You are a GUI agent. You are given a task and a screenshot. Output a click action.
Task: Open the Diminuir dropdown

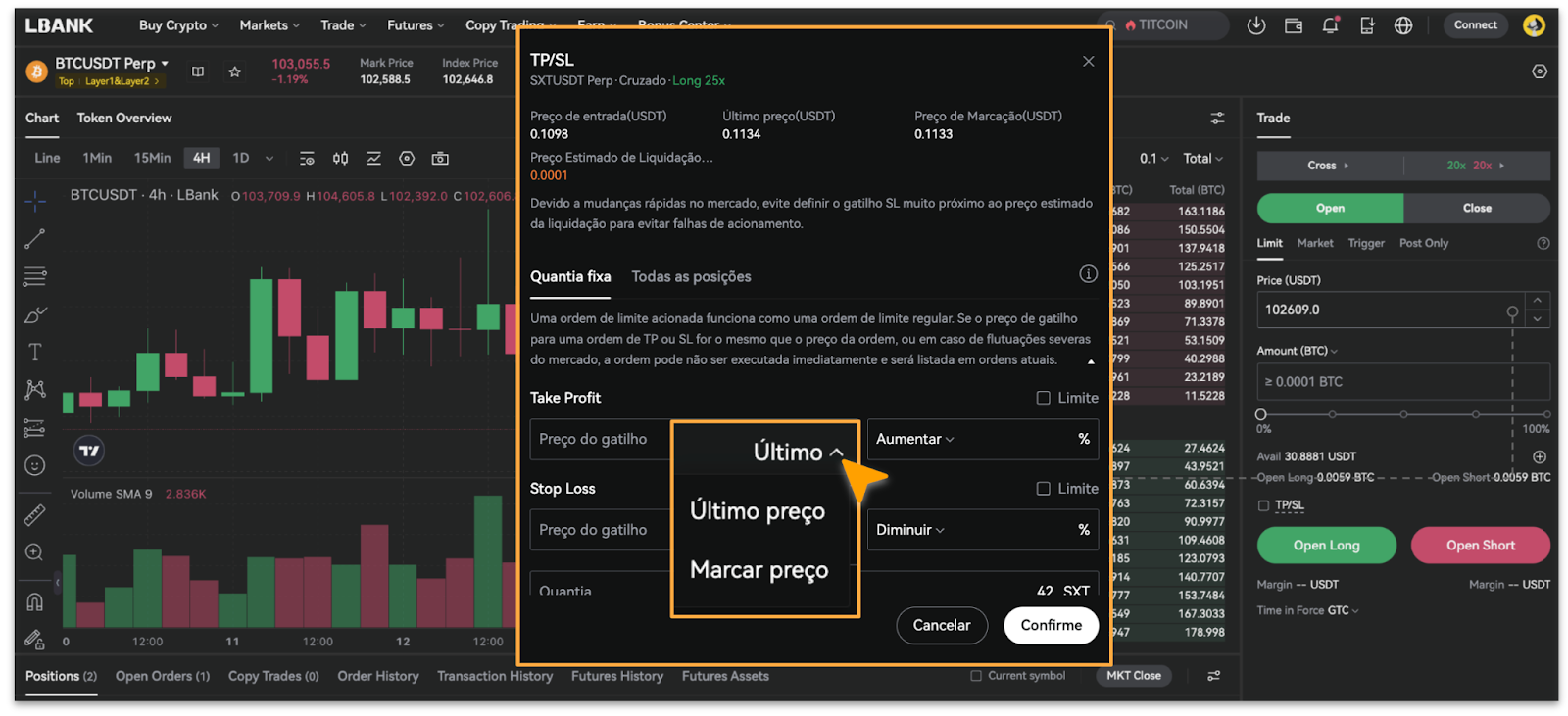(910, 530)
